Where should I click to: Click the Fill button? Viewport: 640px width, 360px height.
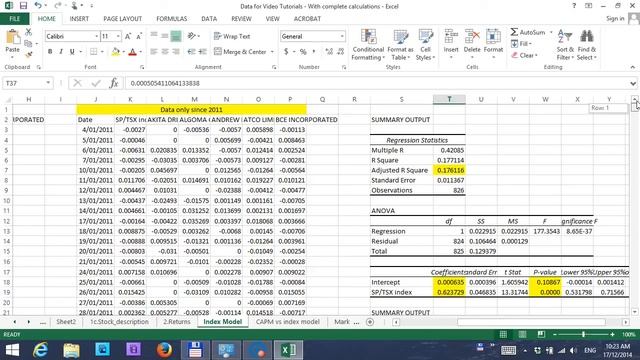click(x=521, y=44)
